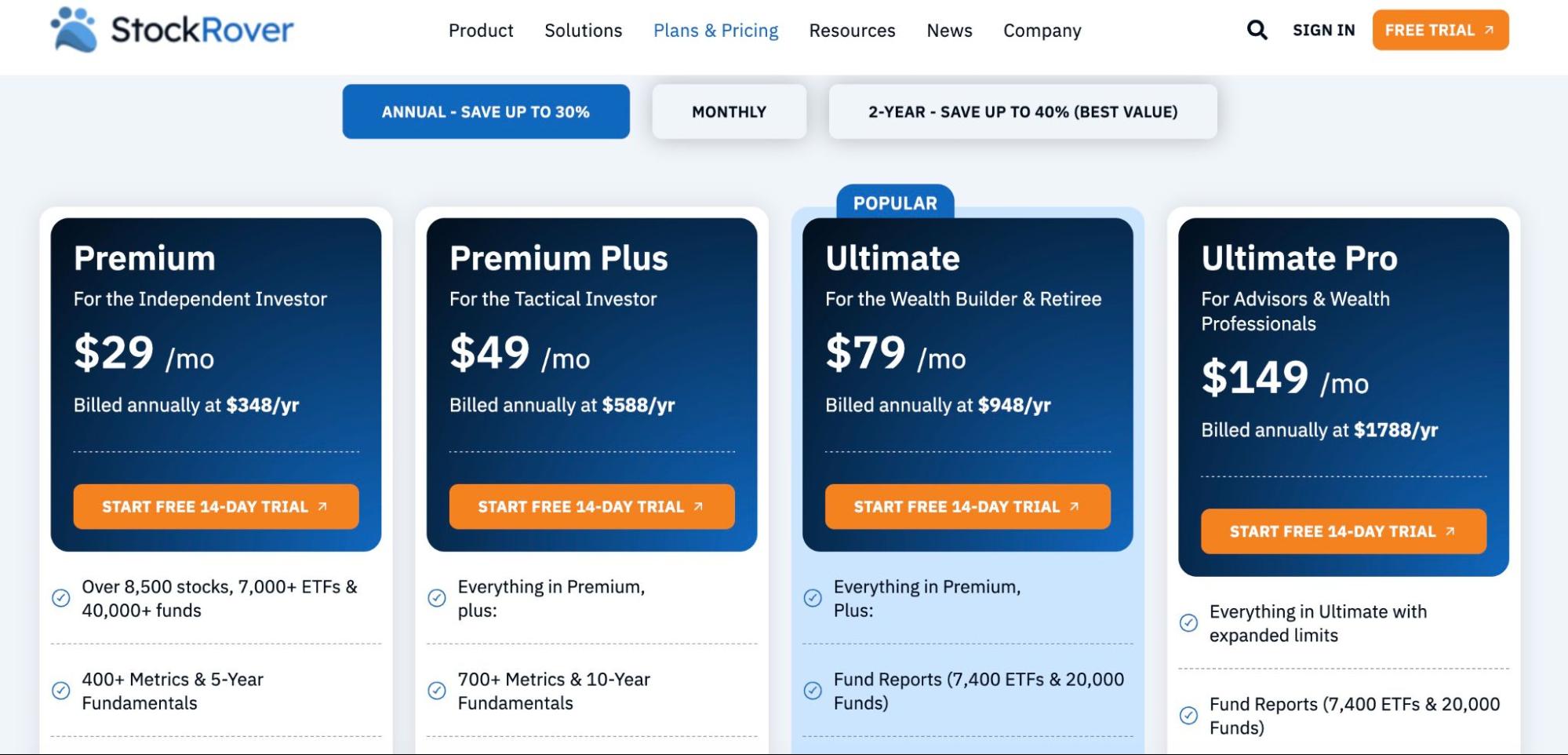
Task: Open the News nav item
Action: pos(949,31)
